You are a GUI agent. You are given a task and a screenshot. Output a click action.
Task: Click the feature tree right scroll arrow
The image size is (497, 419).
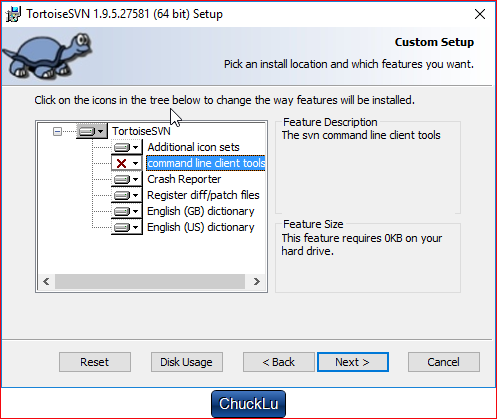[x=256, y=282]
